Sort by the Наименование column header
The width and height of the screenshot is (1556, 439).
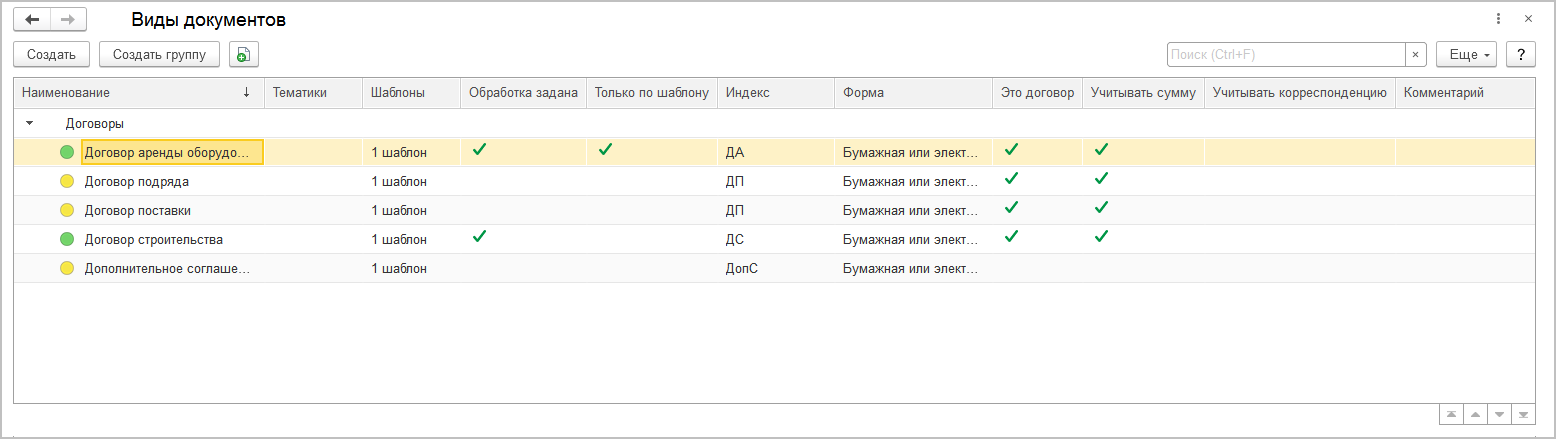tap(137, 93)
